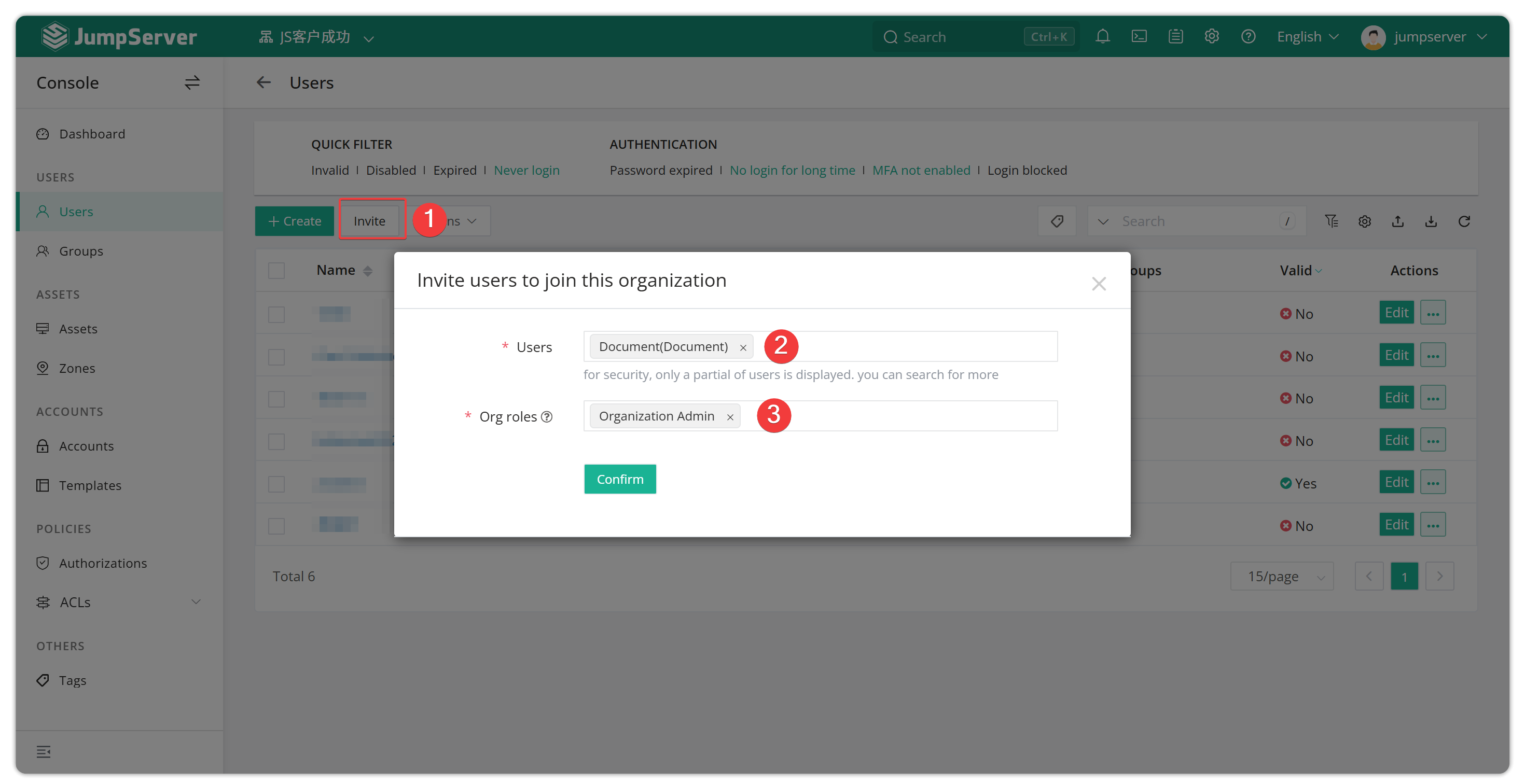This screenshot has width=1525, height=784.
Task: Launch the web terminal icon
Action: click(x=1139, y=37)
